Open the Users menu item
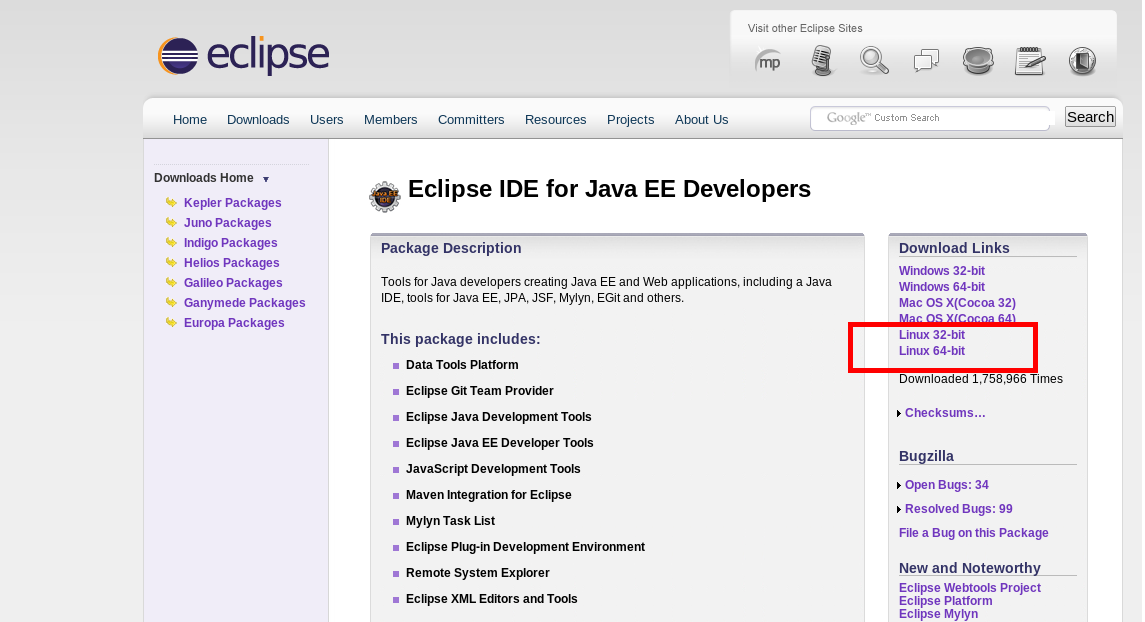 click(326, 120)
